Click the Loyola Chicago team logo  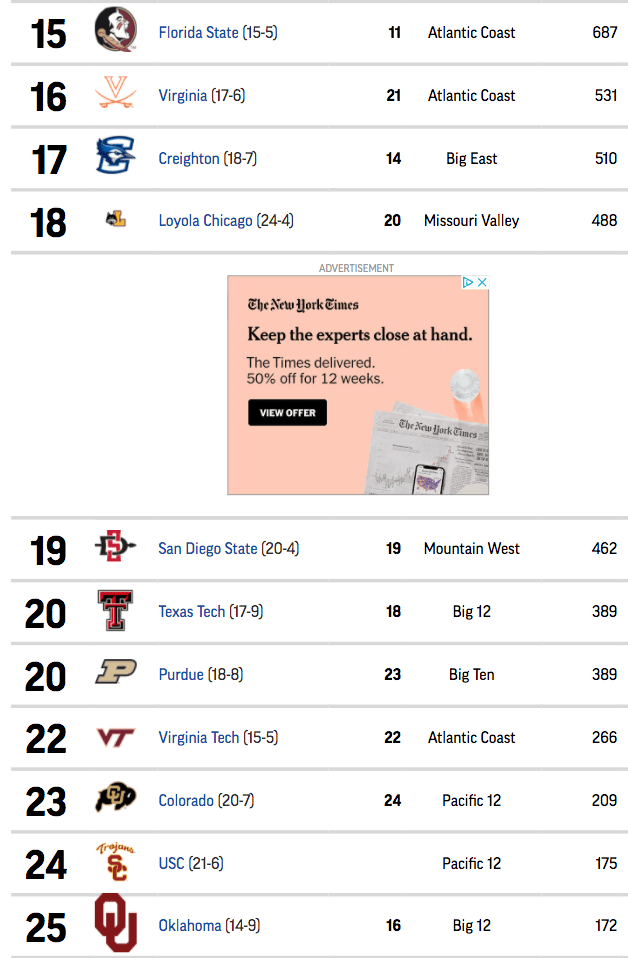pyautogui.click(x=115, y=219)
